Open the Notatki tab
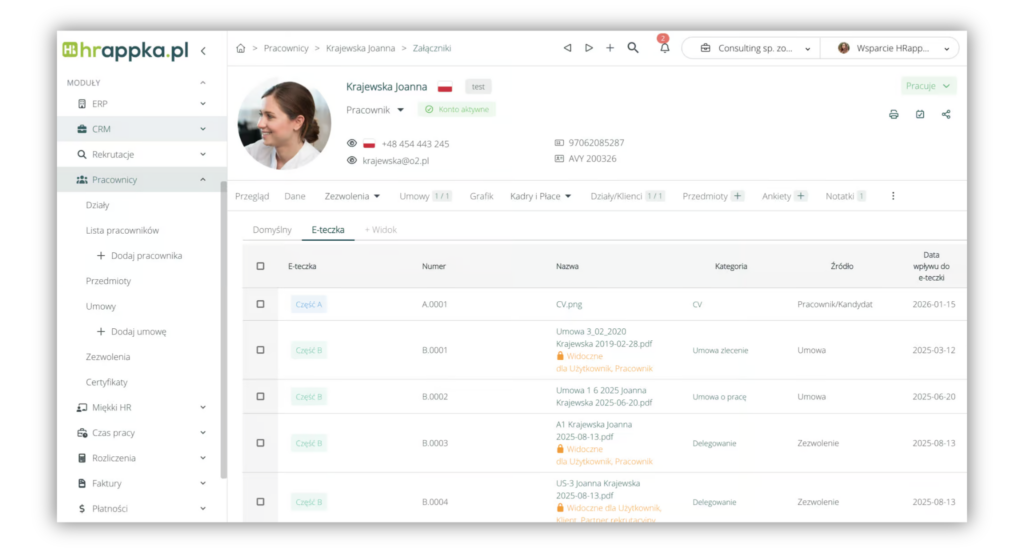1024x553 pixels. (845, 196)
